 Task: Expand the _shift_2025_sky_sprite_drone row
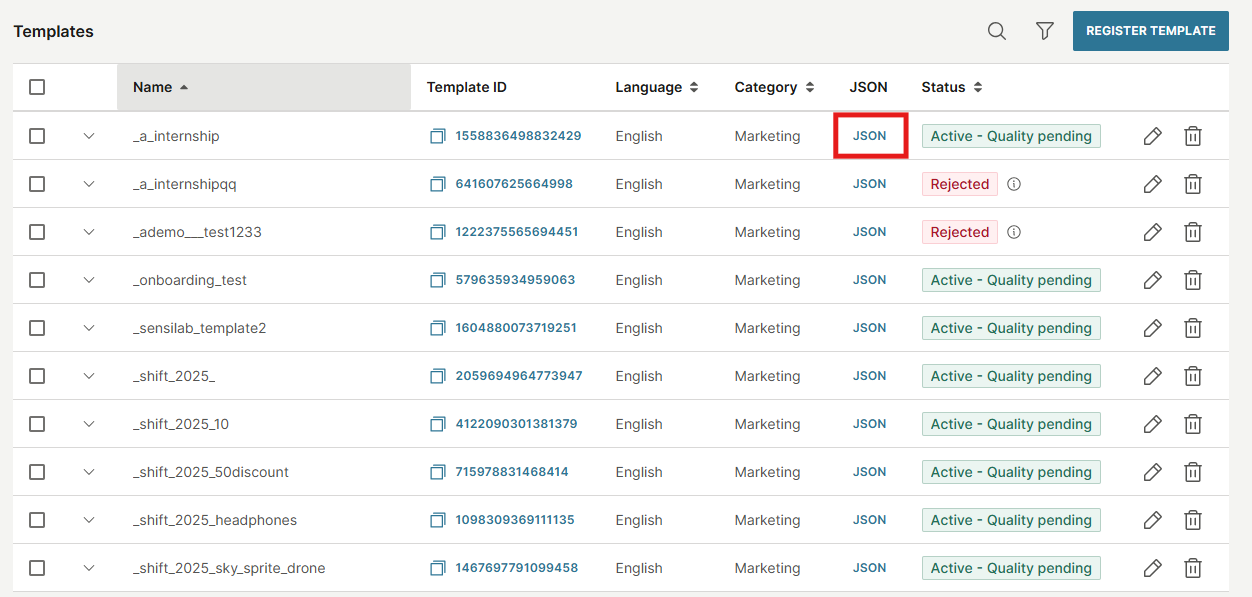tap(89, 568)
